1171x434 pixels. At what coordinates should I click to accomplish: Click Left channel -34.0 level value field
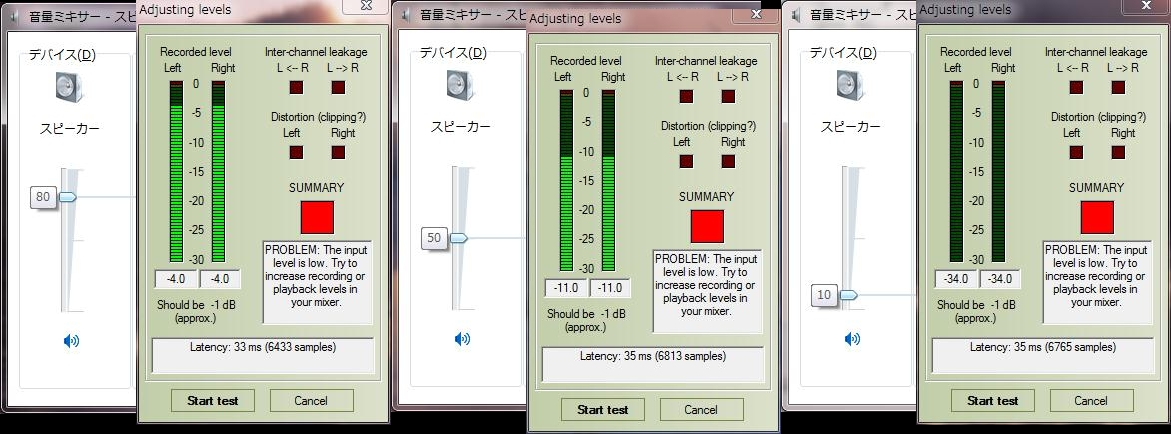pyautogui.click(x=956, y=279)
